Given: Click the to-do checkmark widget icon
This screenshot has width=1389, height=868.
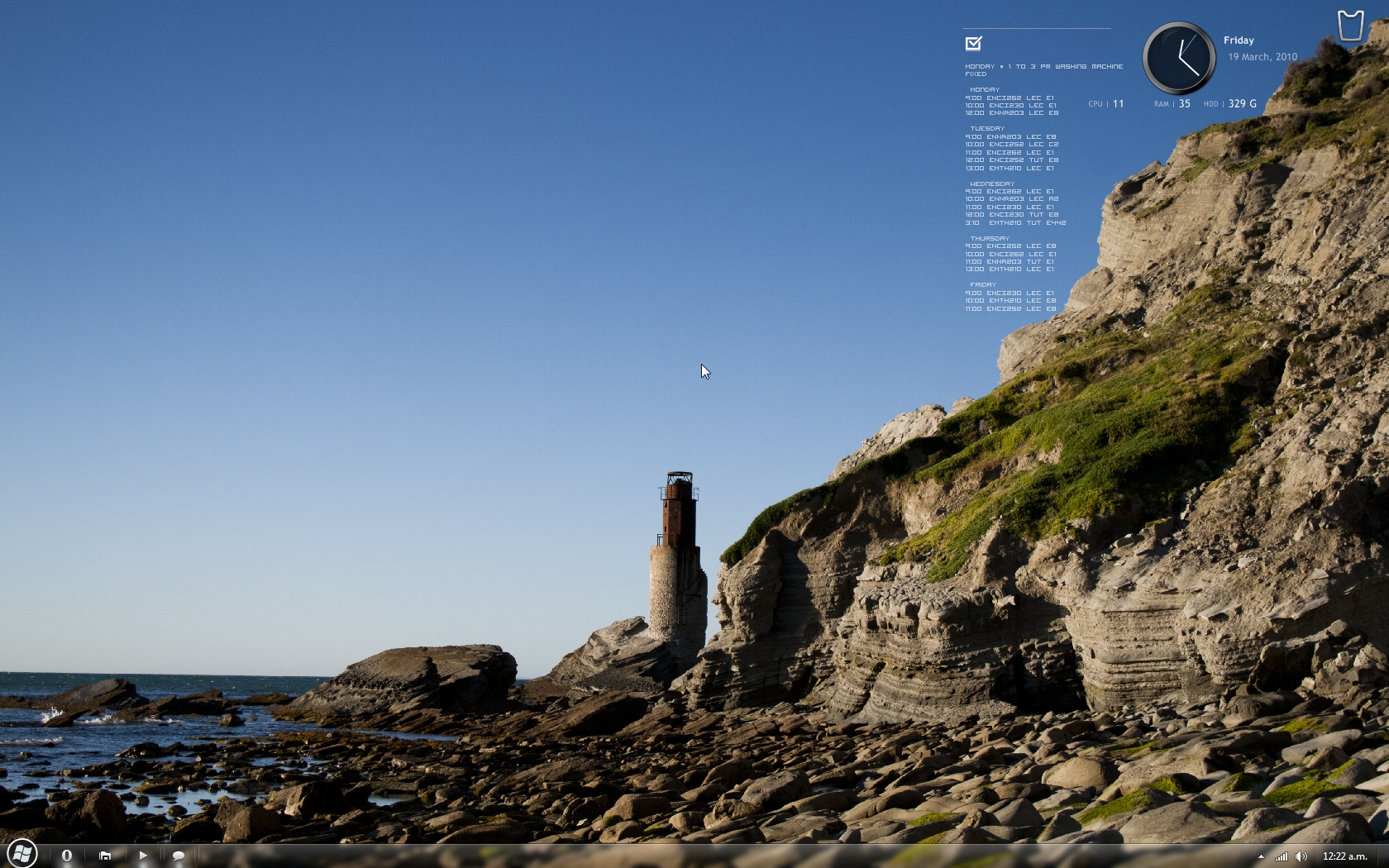Looking at the screenshot, I should [x=973, y=43].
